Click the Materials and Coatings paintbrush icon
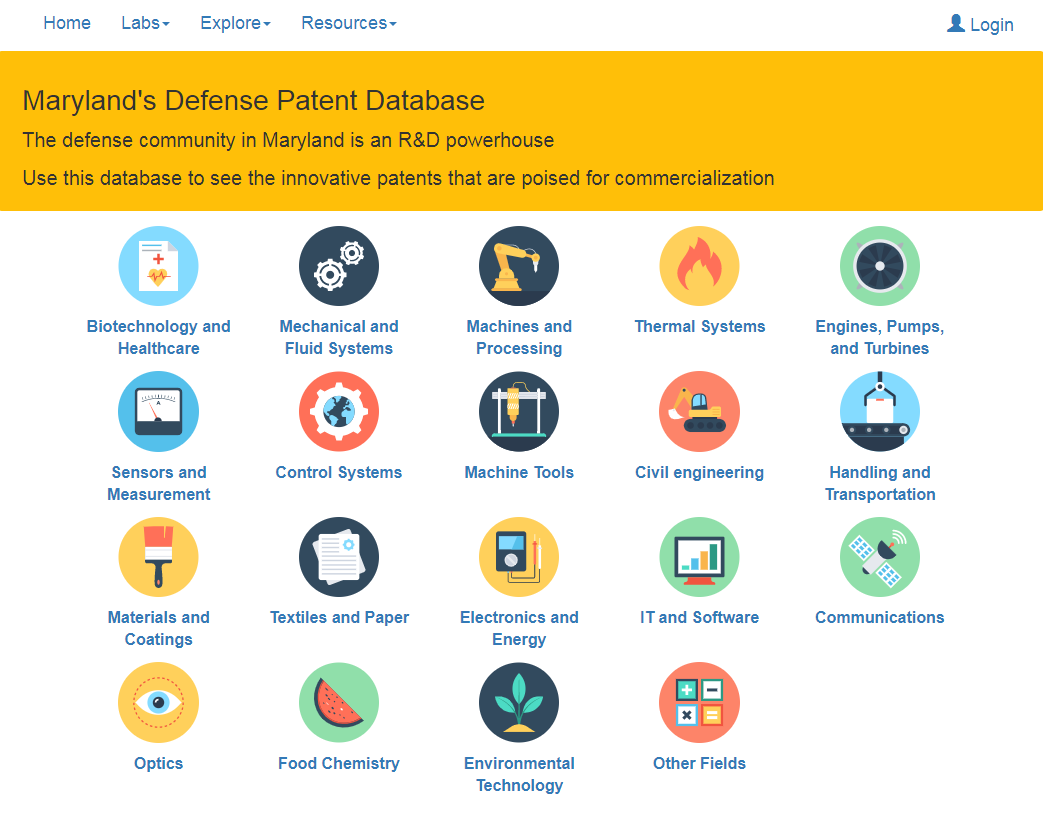The width and height of the screenshot is (1043, 814). tap(158, 557)
